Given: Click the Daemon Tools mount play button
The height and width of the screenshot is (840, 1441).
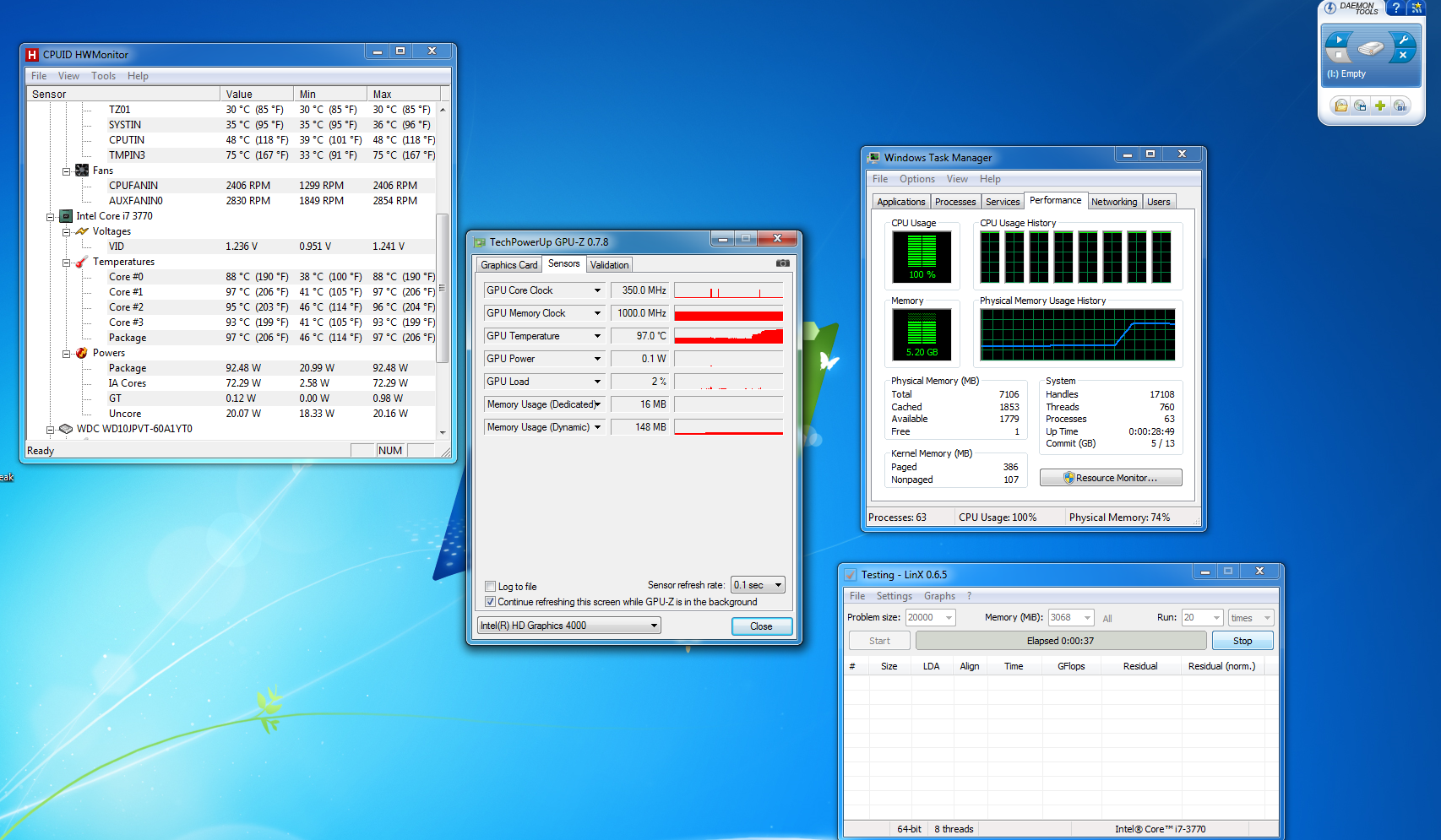Looking at the screenshot, I should [x=1339, y=40].
